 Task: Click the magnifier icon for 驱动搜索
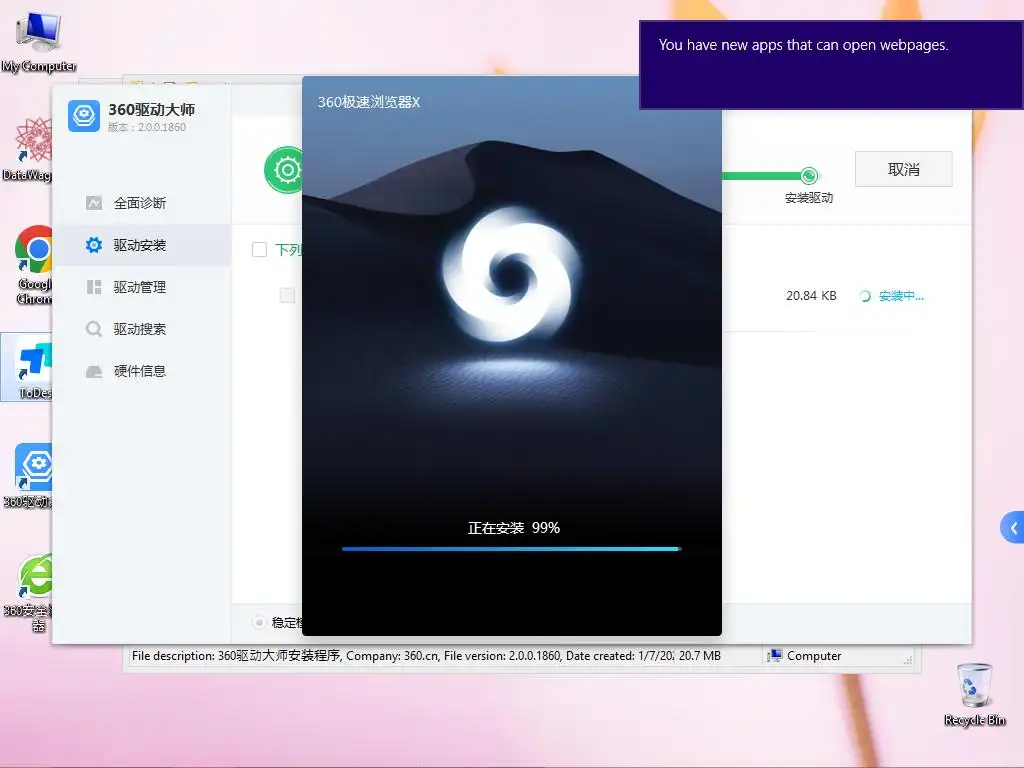[94, 328]
